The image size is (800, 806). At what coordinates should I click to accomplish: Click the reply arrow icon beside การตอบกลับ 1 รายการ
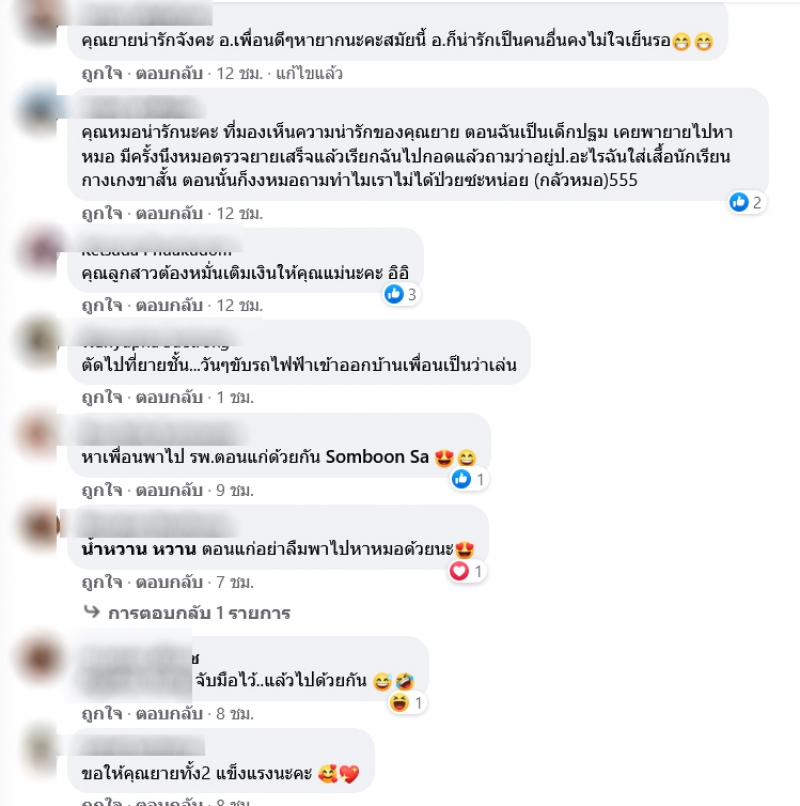coord(92,612)
